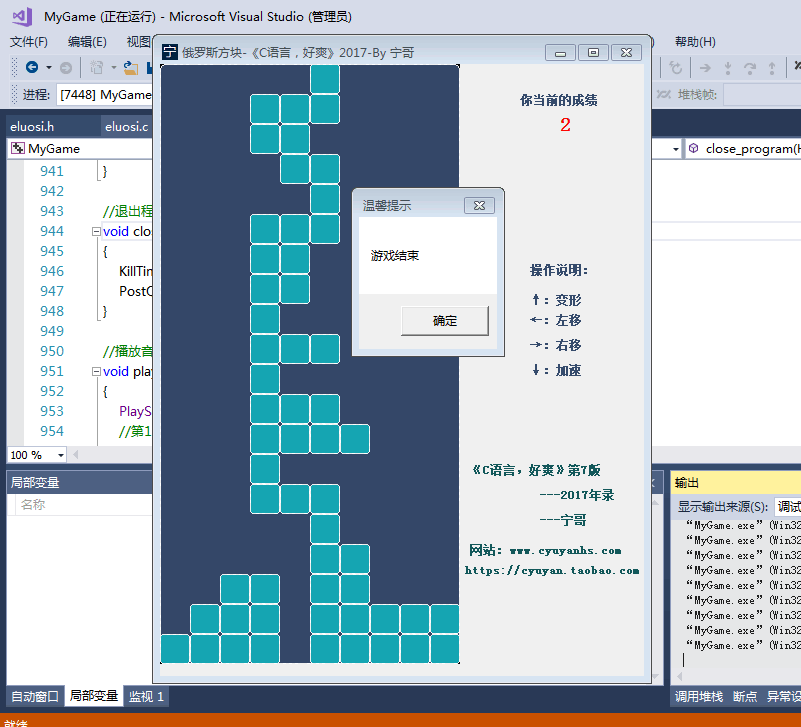
Task: Open the 文件(F) menu
Action: pos(29,42)
